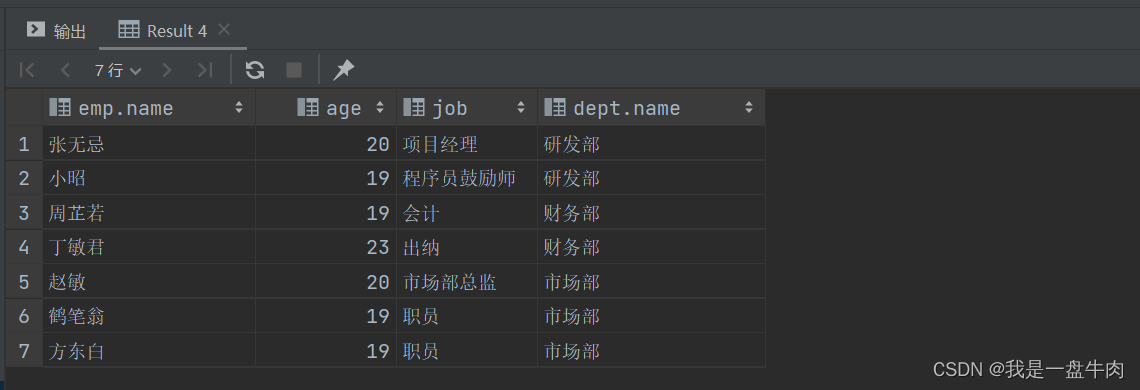Select row number 3

(24, 213)
